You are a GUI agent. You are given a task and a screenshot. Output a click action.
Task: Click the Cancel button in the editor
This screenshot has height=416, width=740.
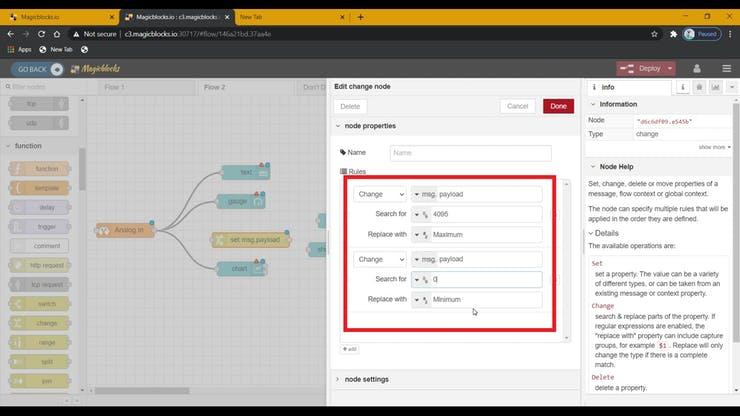[x=517, y=106]
